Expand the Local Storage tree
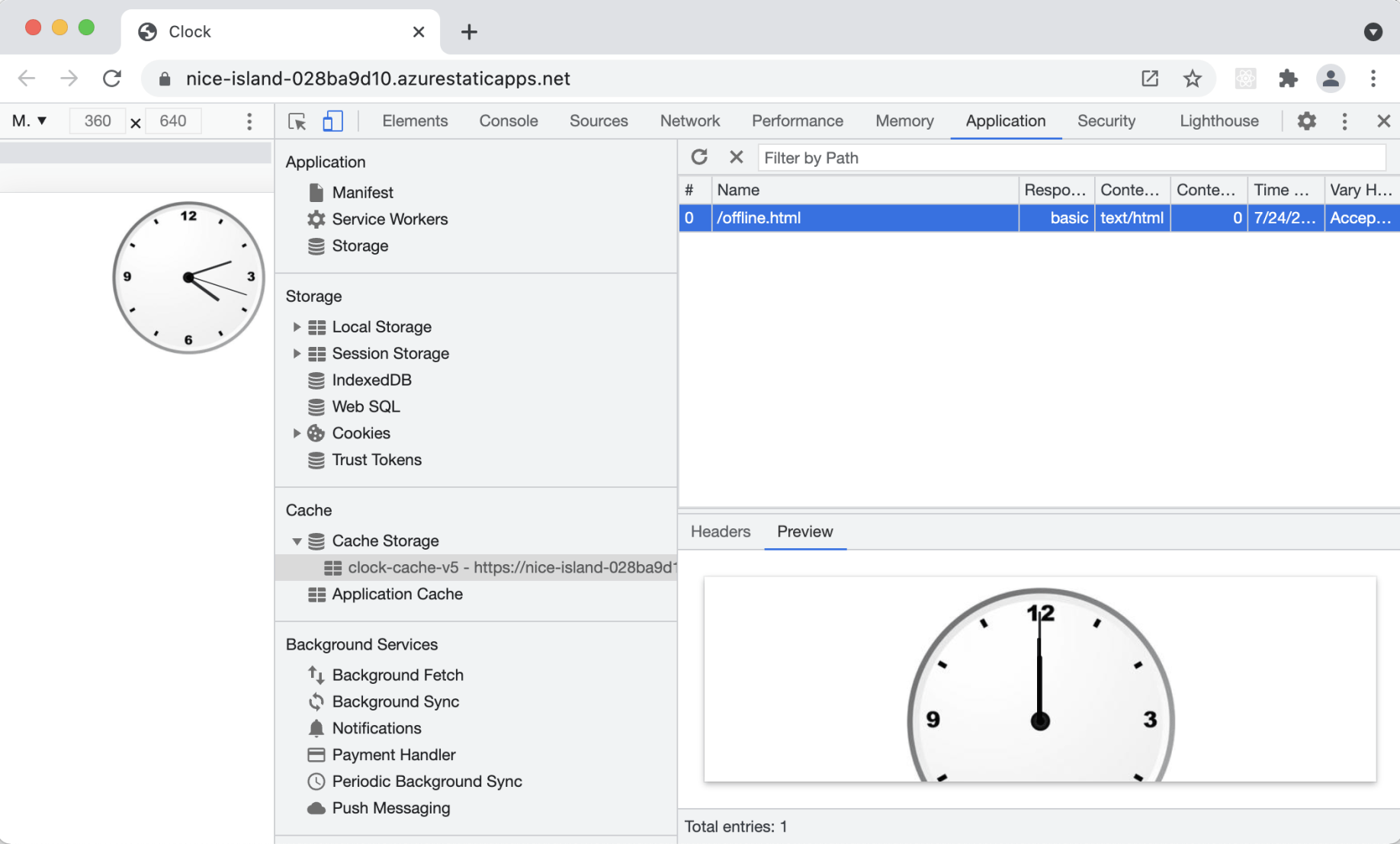The width and height of the screenshot is (1400, 844). [x=297, y=327]
